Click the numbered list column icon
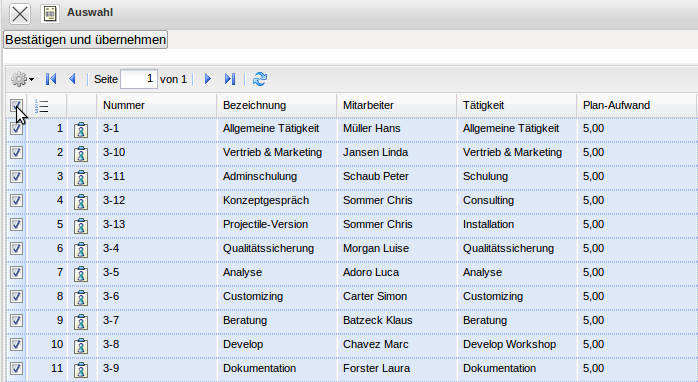The width and height of the screenshot is (698, 382). (41, 106)
